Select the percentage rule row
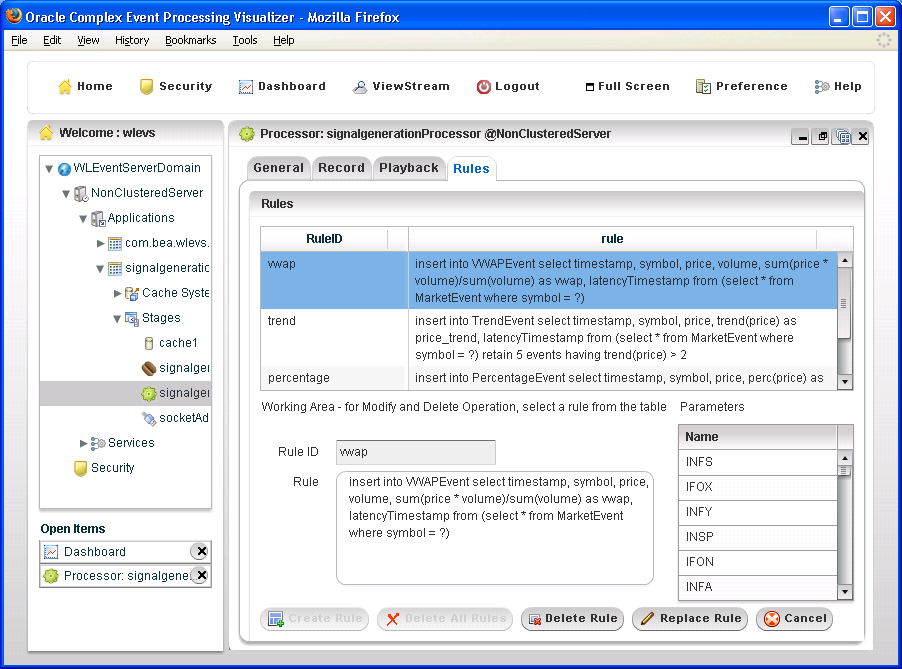This screenshot has width=902, height=669. click(x=549, y=378)
